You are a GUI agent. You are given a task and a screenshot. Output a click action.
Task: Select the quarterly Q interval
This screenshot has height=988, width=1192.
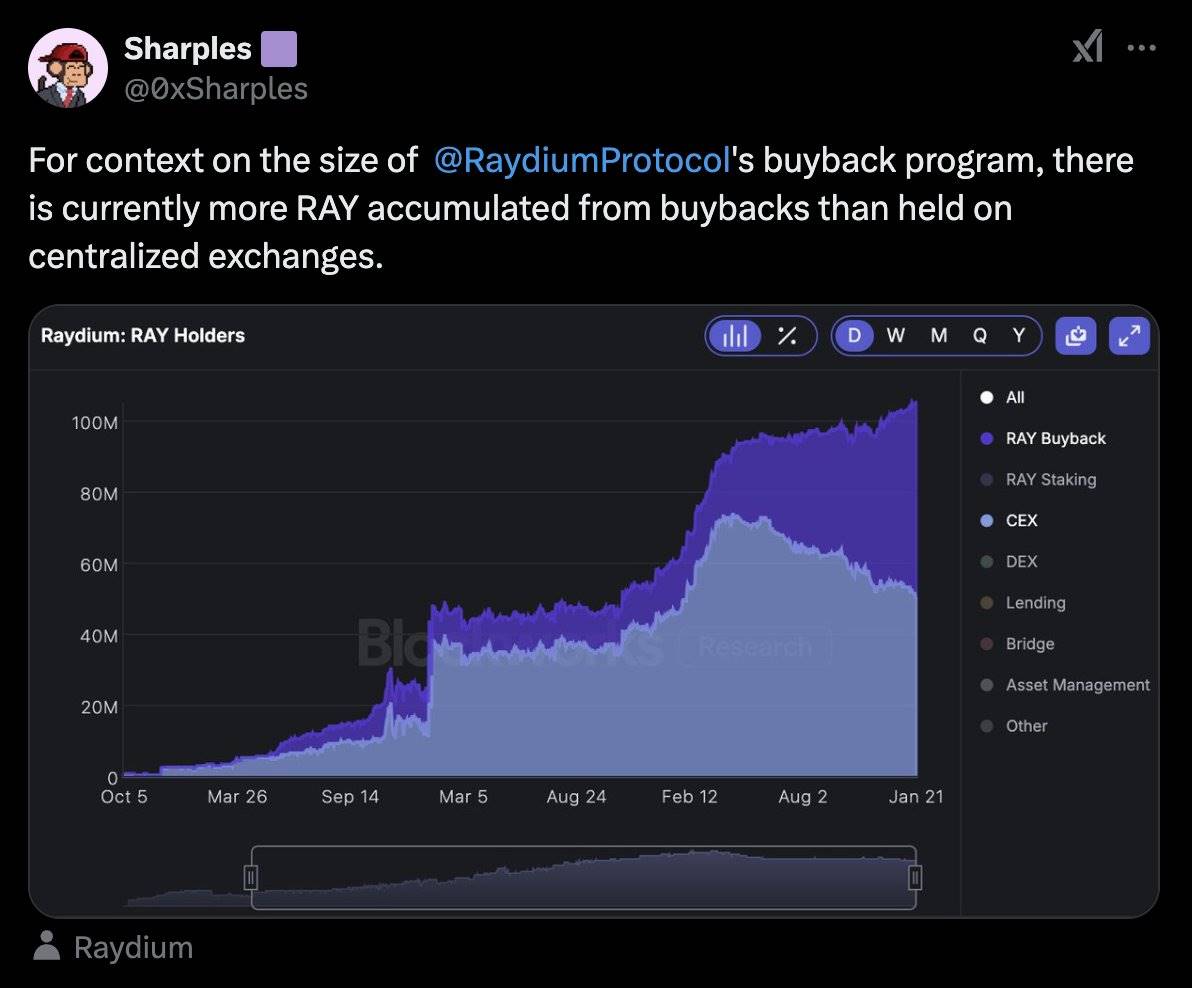click(x=980, y=336)
